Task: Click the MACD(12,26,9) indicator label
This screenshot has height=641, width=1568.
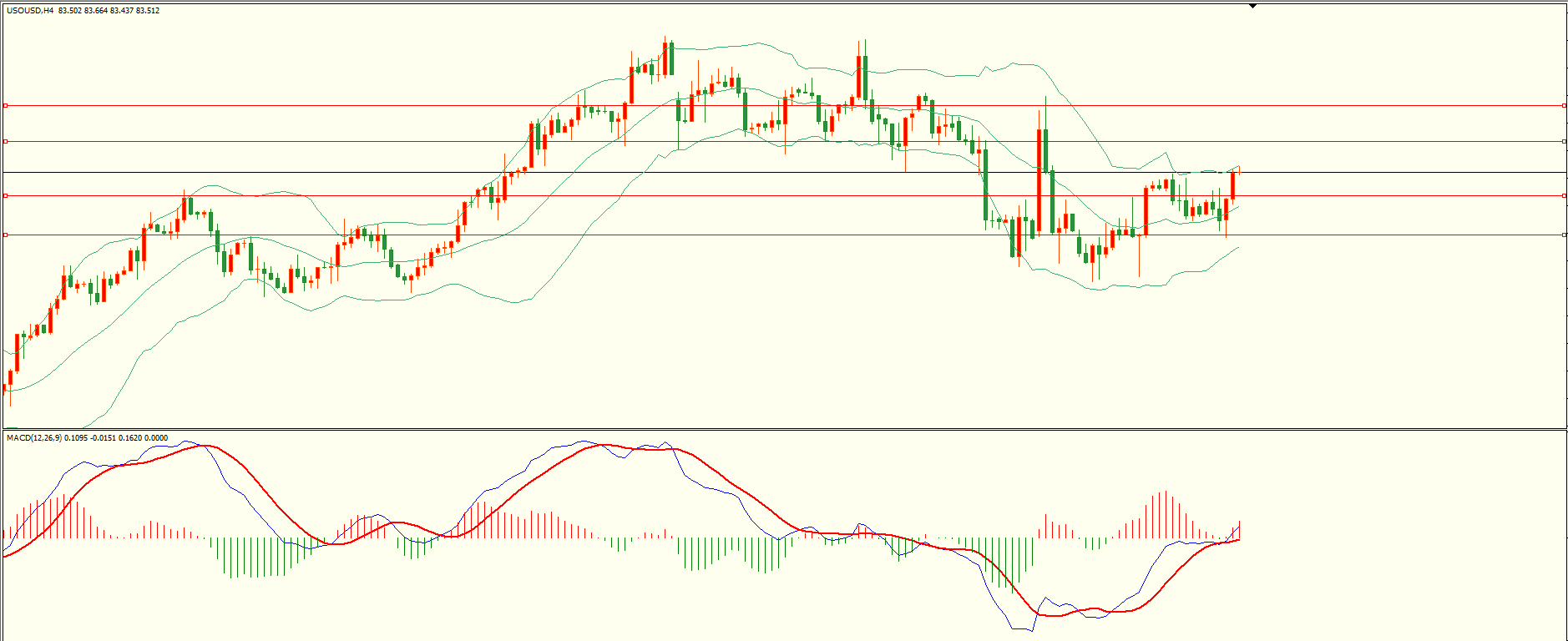Action: click(x=33, y=438)
